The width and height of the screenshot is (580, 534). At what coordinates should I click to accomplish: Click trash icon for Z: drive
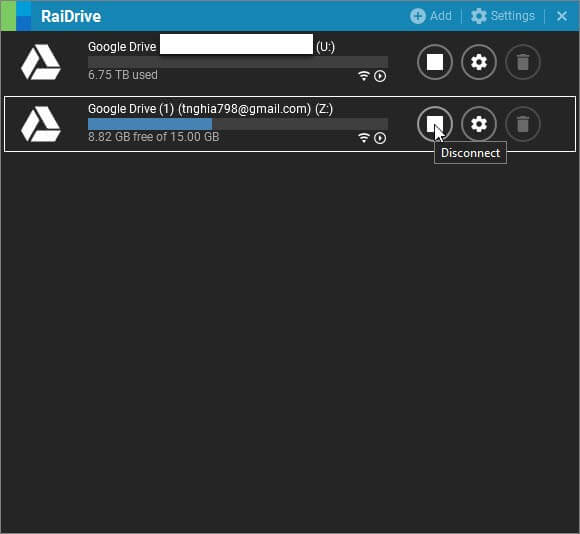pos(523,124)
